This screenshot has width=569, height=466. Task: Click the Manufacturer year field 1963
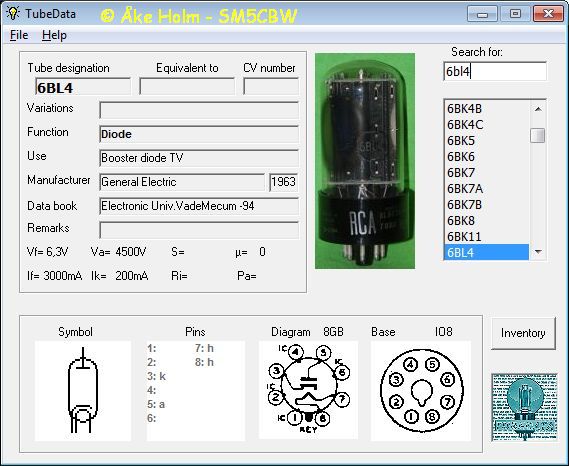284,182
